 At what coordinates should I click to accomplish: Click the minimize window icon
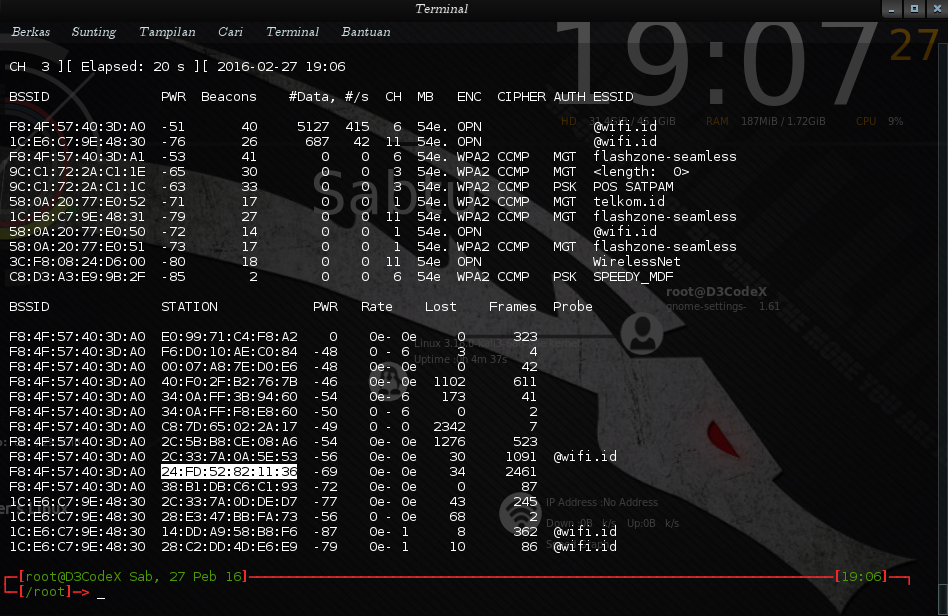click(x=890, y=9)
